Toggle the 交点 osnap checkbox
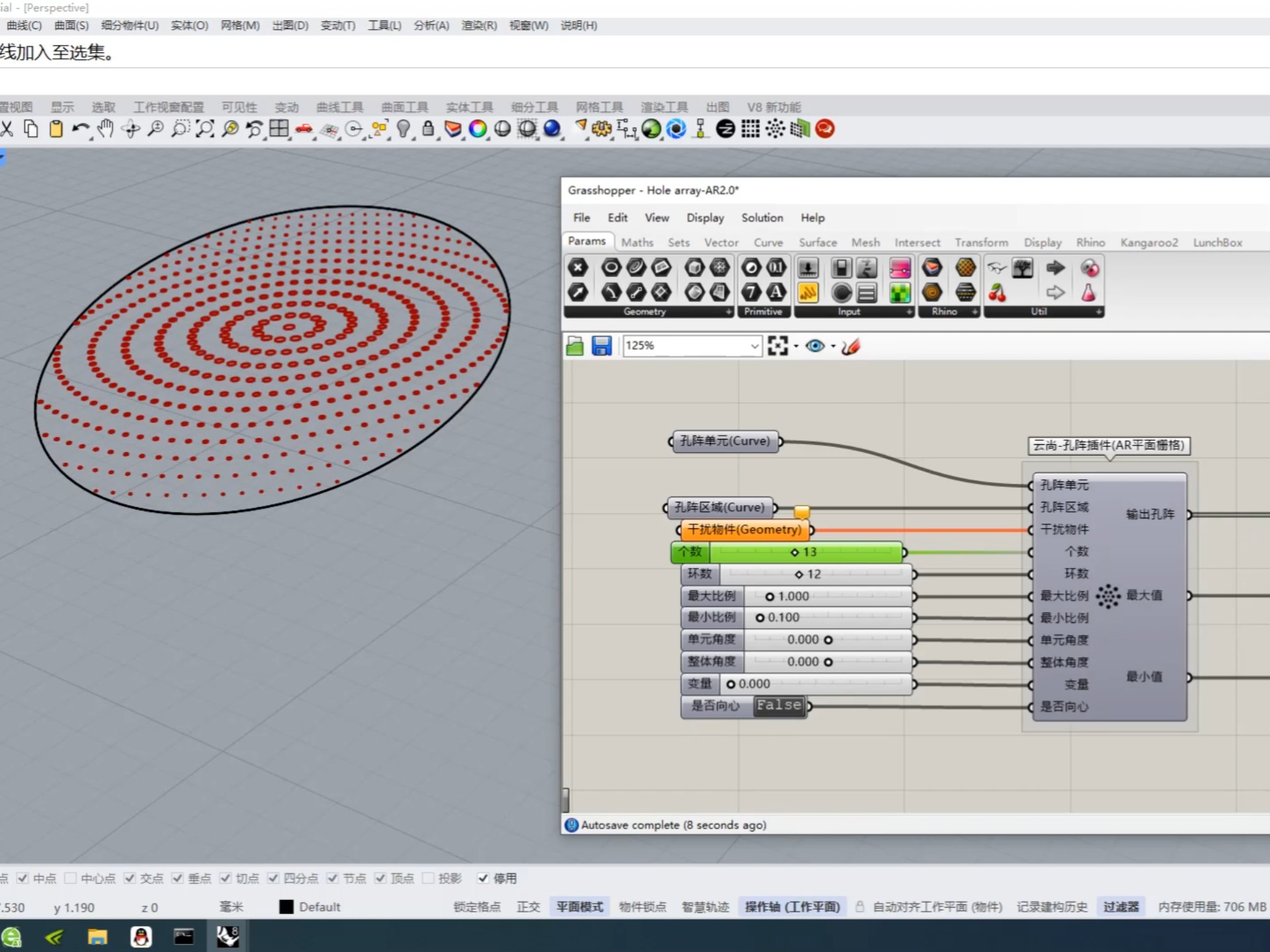This screenshot has height=952, width=1270. click(130, 878)
